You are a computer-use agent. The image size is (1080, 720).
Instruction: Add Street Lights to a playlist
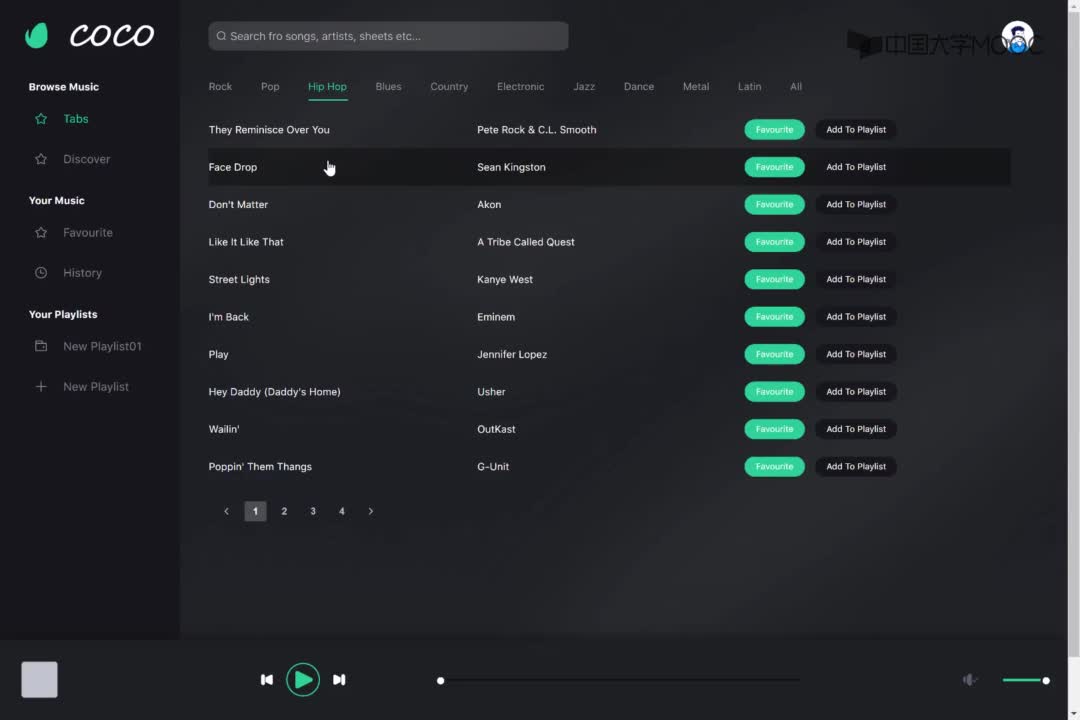coord(856,279)
